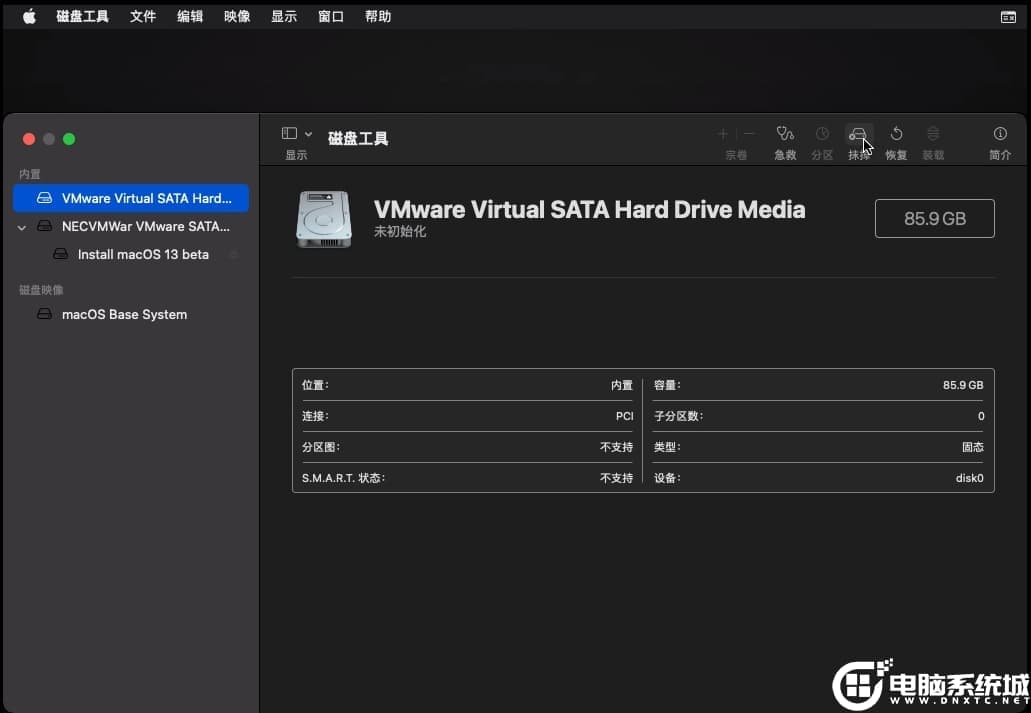Open the 映像 menu

pyautogui.click(x=236, y=15)
